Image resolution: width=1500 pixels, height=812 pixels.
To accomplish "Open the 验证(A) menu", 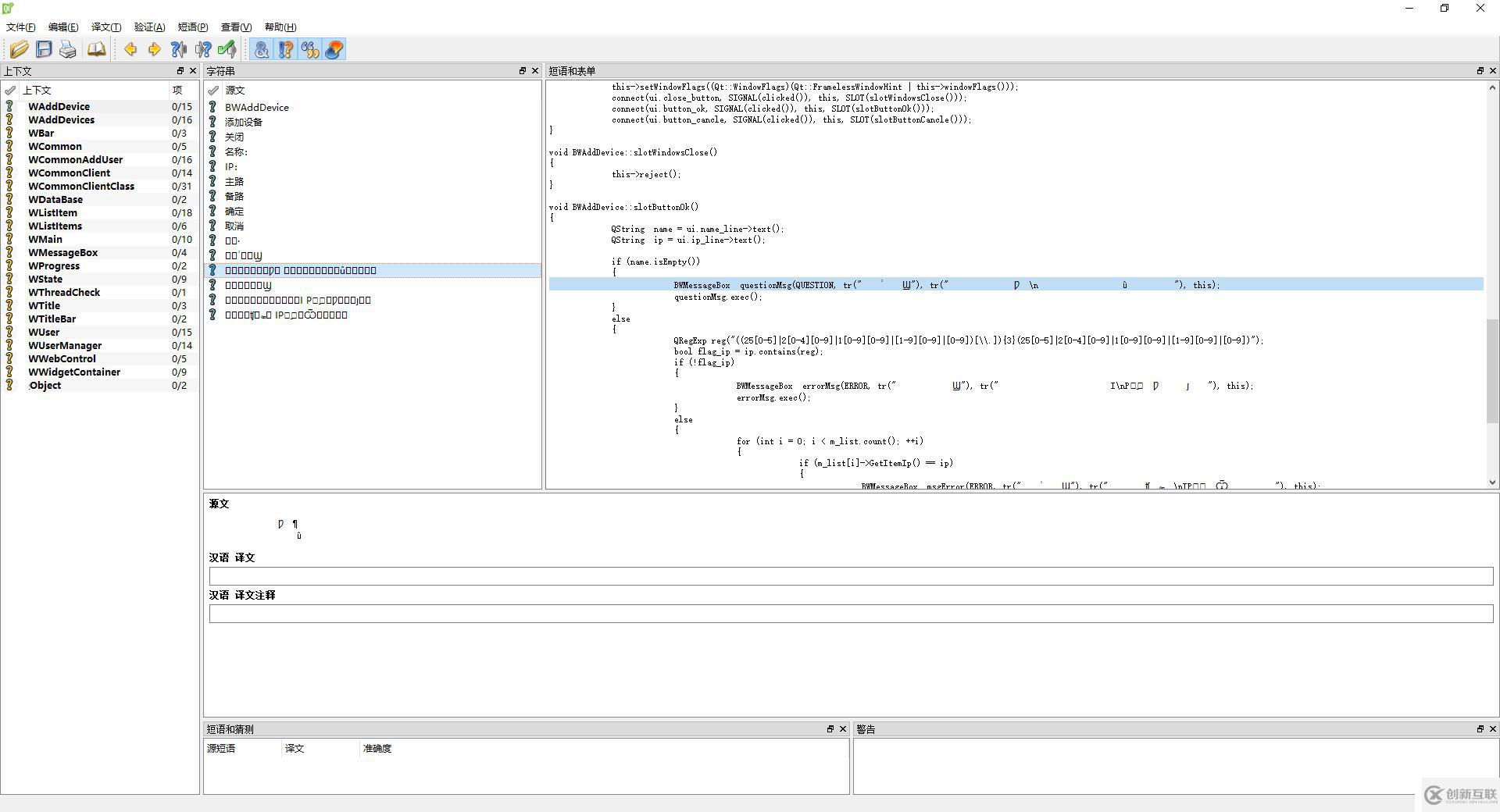I will [149, 27].
